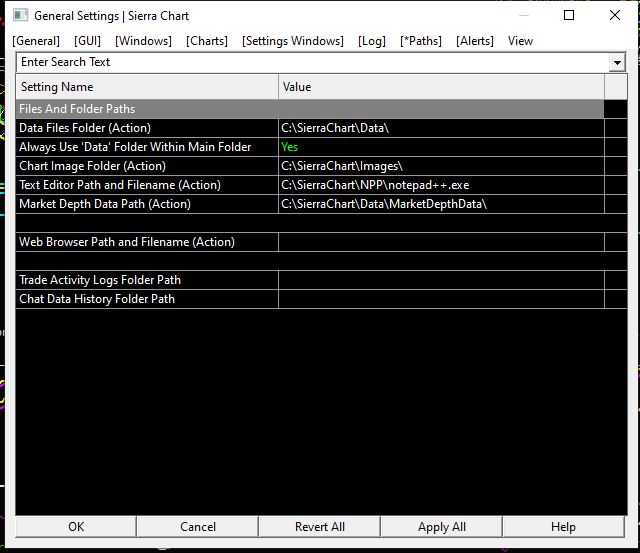Open Help for General Settings
Image resolution: width=640 pixels, height=553 pixels.
tap(563, 527)
